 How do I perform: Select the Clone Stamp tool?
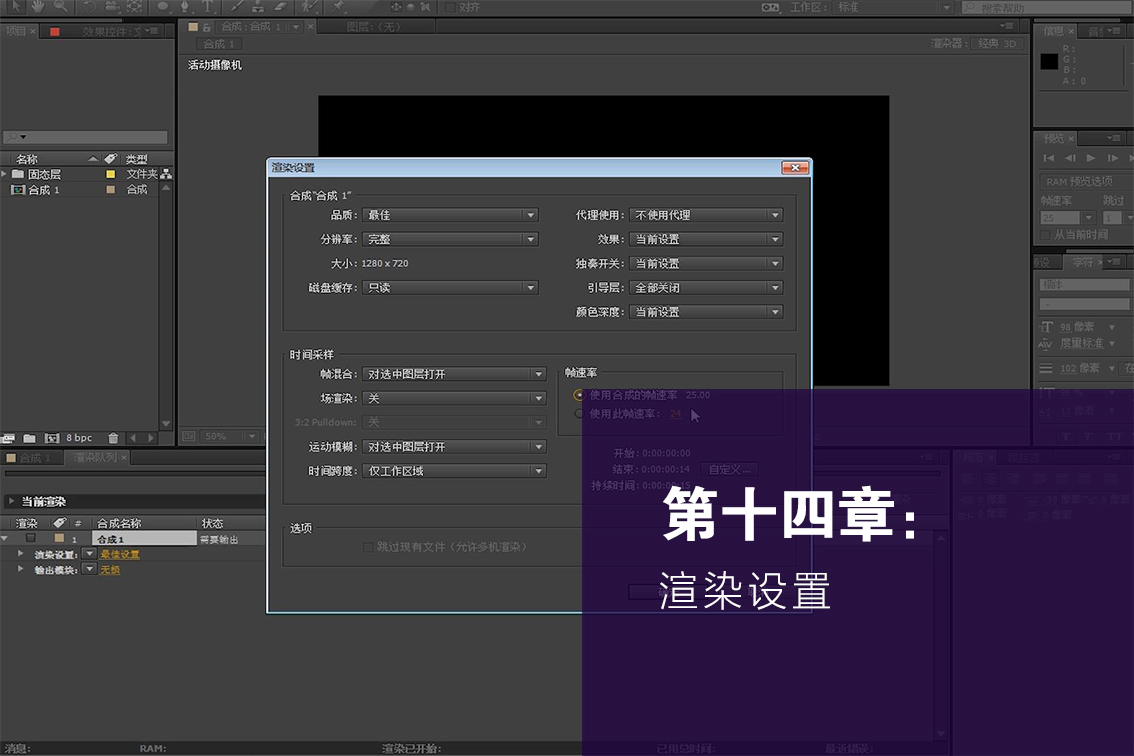click(258, 6)
